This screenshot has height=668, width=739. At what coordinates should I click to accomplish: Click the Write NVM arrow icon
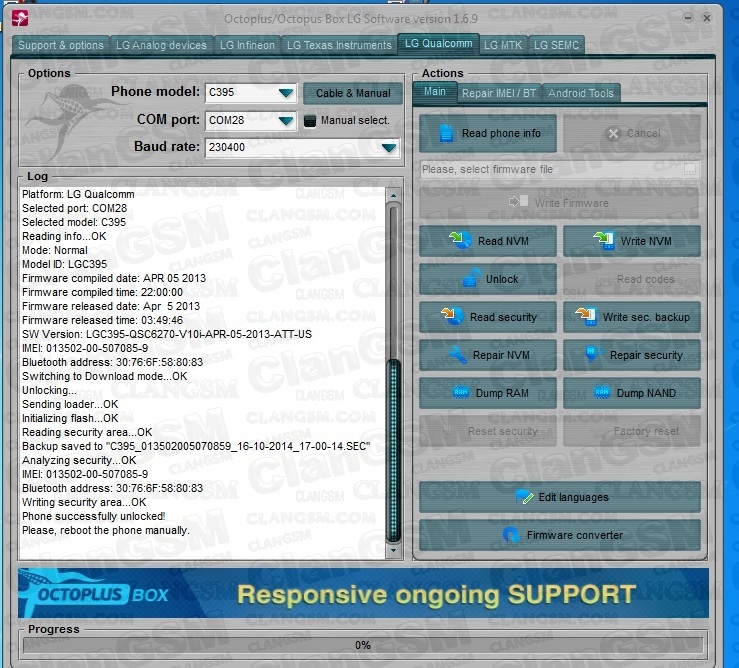604,240
